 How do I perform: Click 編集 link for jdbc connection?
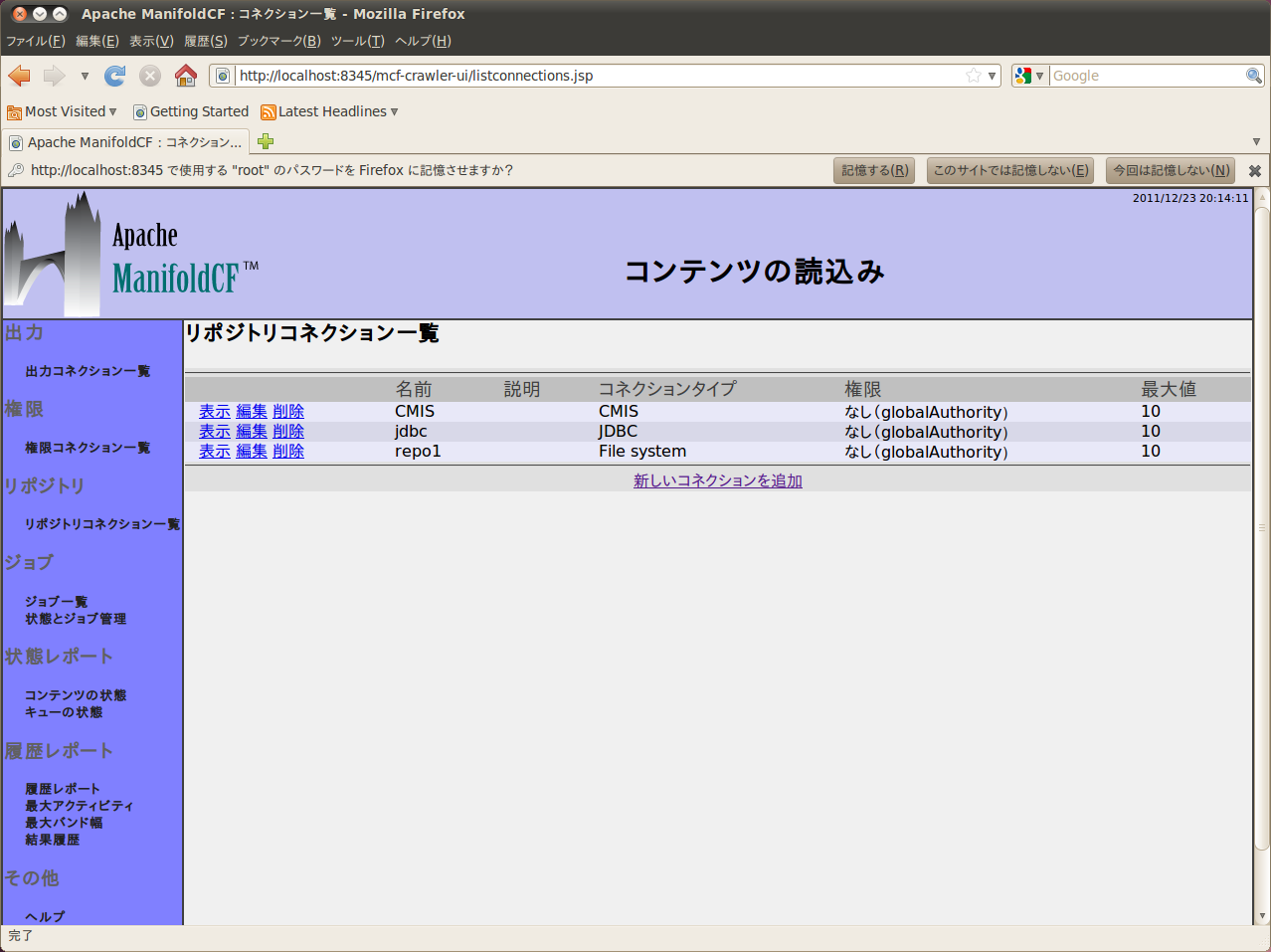pyautogui.click(x=252, y=432)
